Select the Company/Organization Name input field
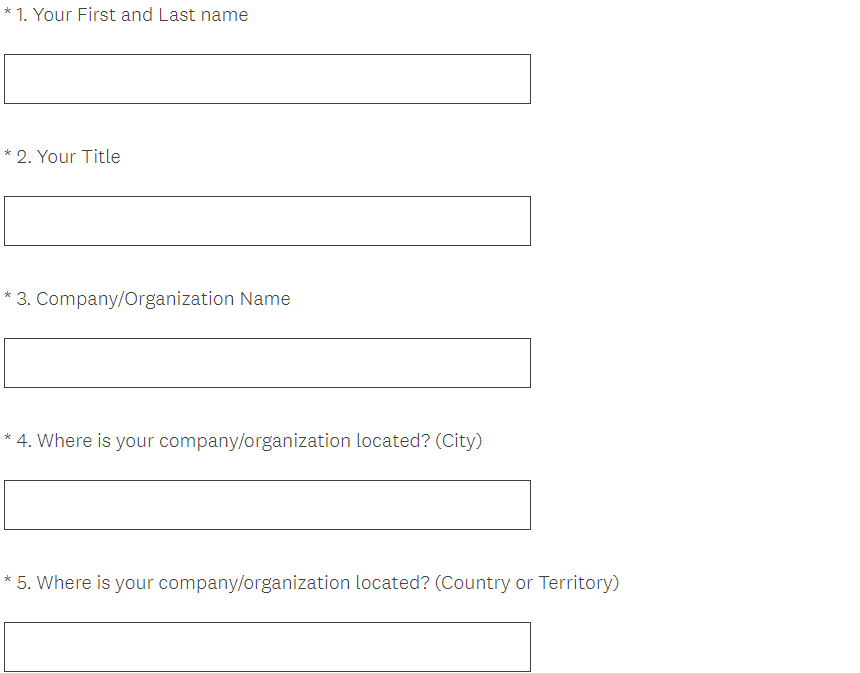Viewport: 860px width, 673px height. (267, 363)
